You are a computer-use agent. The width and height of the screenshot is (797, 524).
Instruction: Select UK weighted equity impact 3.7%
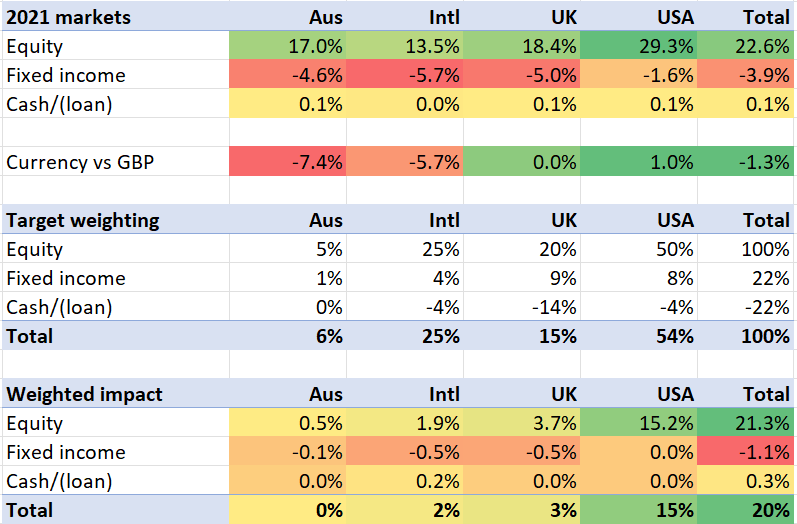tap(522, 423)
